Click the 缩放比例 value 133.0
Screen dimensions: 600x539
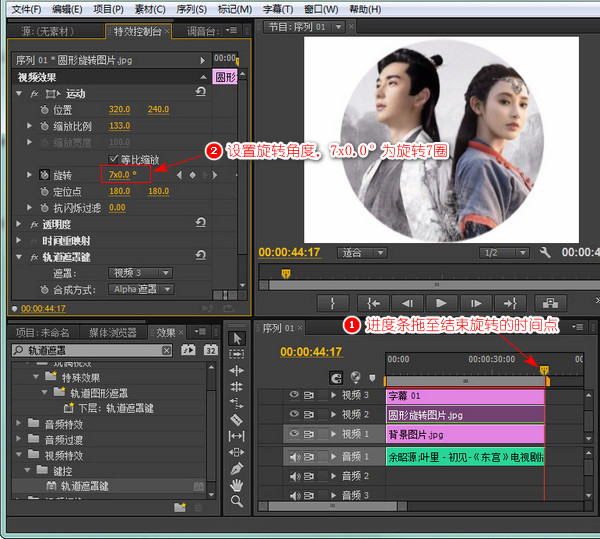119,126
